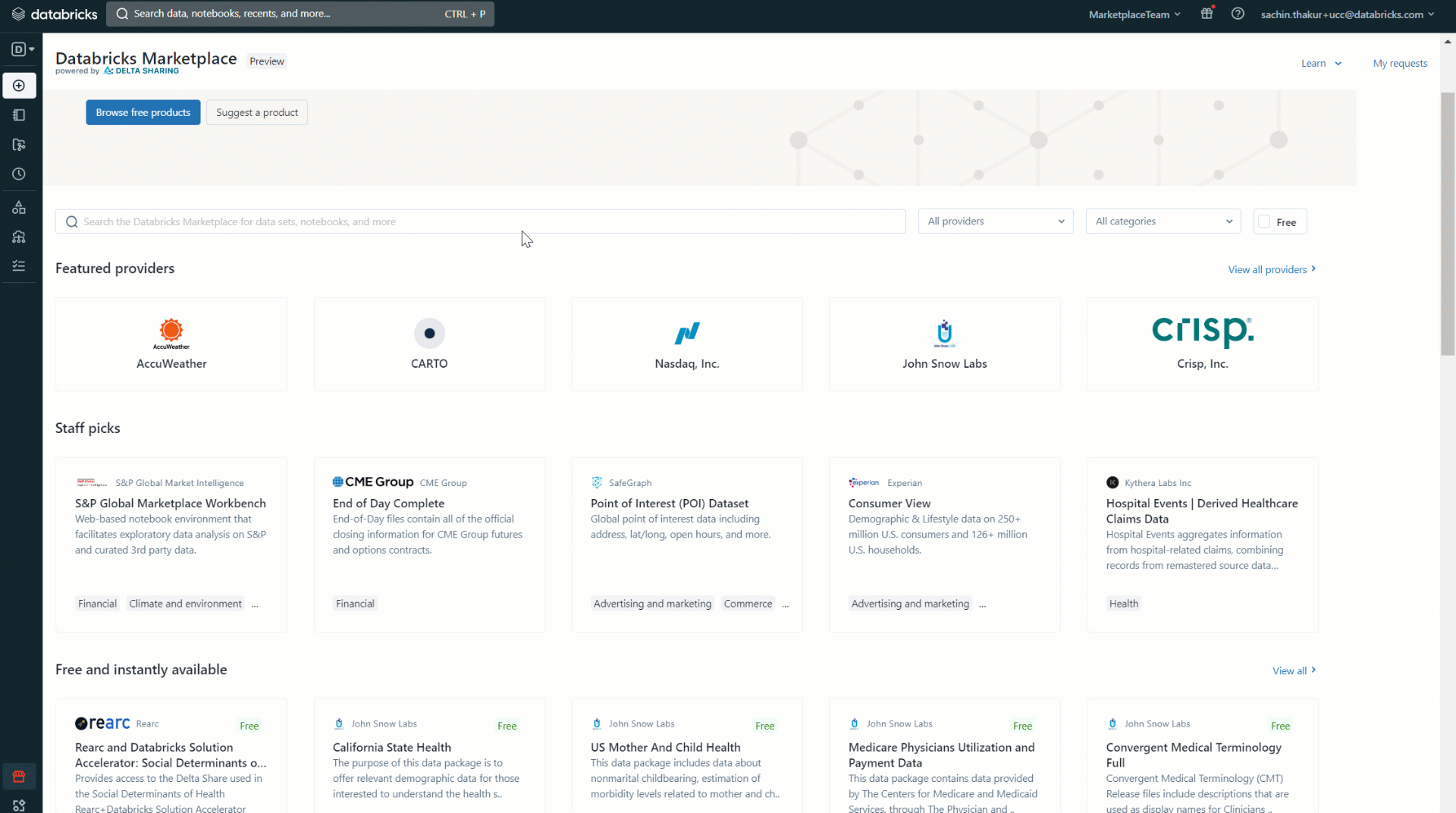The width and height of the screenshot is (1456, 813).
Task: Expand the Learn dropdown menu
Action: click(1320, 63)
